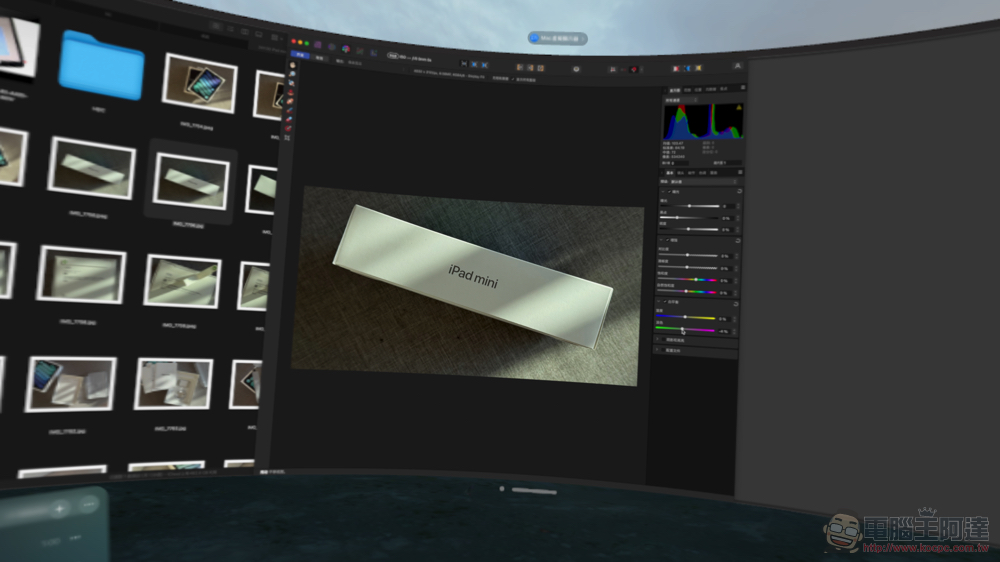The height and width of the screenshot is (562, 1000).
Task: Open the blue folder in Finder window
Action: pos(101,66)
